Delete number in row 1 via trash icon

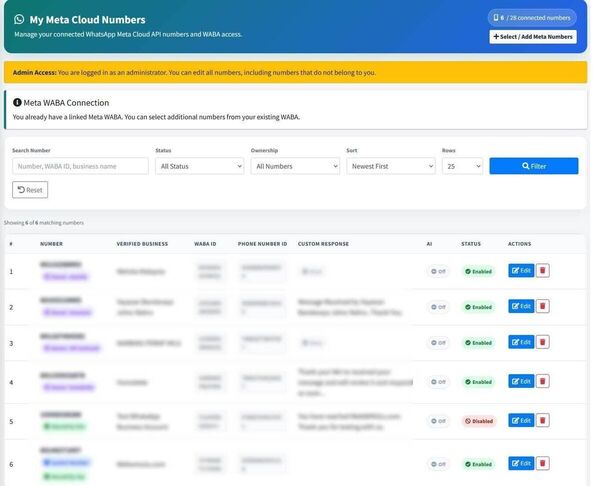(543, 271)
